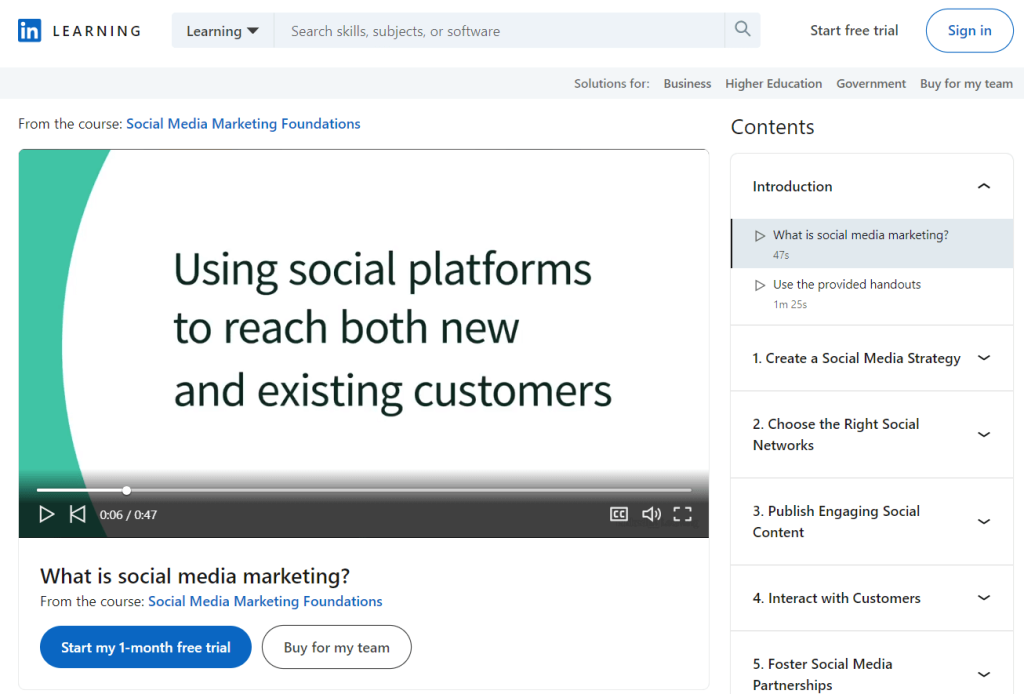Expand Interact with Customers section
The height and width of the screenshot is (694, 1024).
pyautogui.click(x=983, y=598)
